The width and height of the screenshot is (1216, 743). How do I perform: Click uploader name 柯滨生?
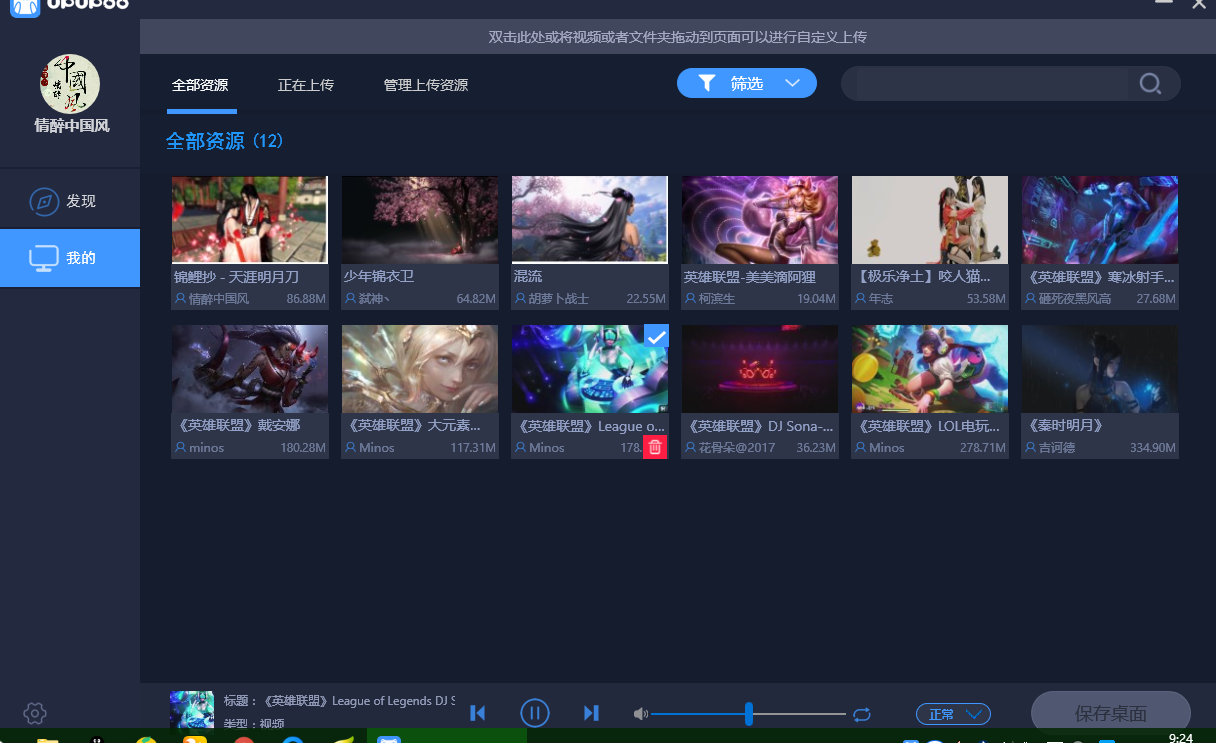[x=716, y=299]
